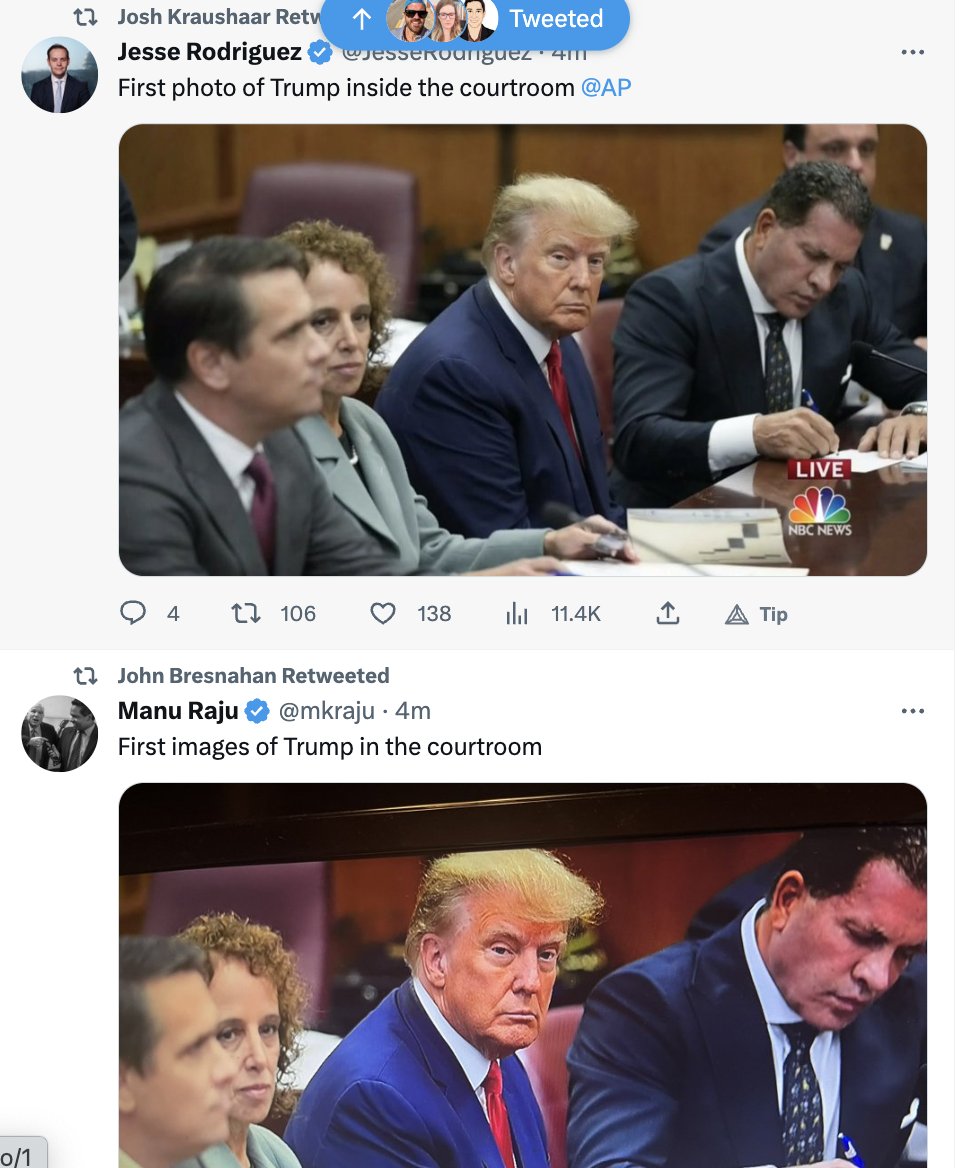
Task: Open more options for Jesse Rodriguez's tweet
Action: pos(912,52)
